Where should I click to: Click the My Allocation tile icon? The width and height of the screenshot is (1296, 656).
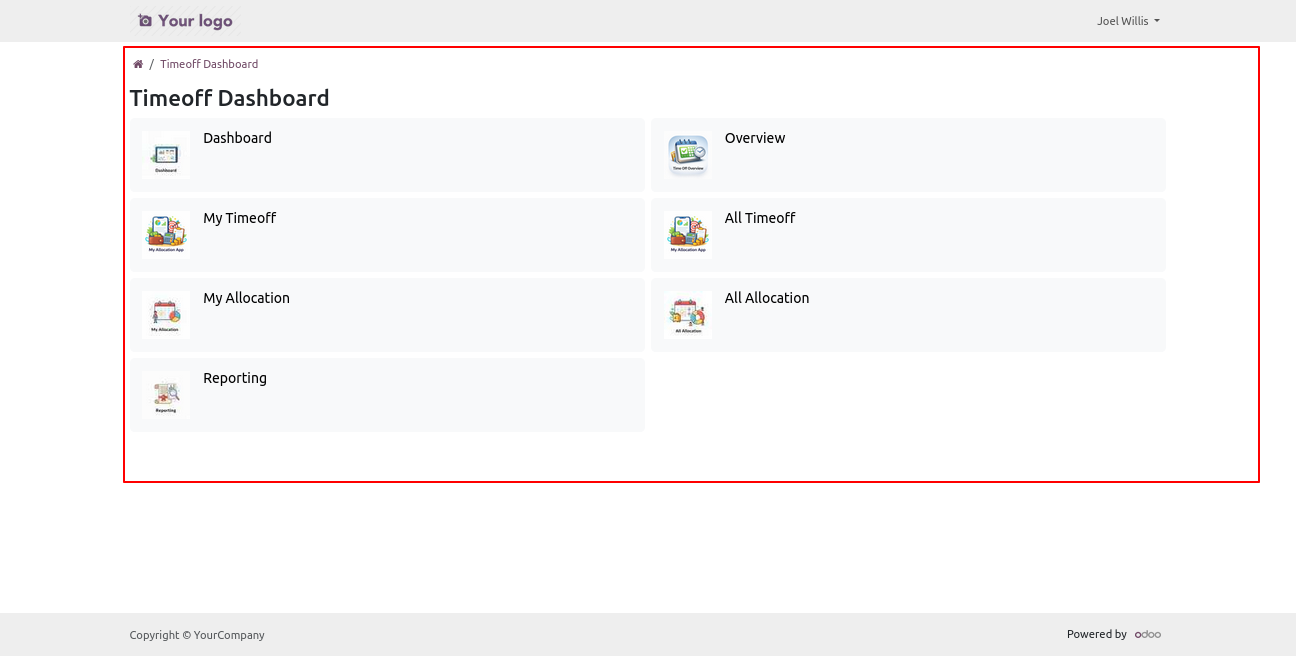tap(166, 315)
